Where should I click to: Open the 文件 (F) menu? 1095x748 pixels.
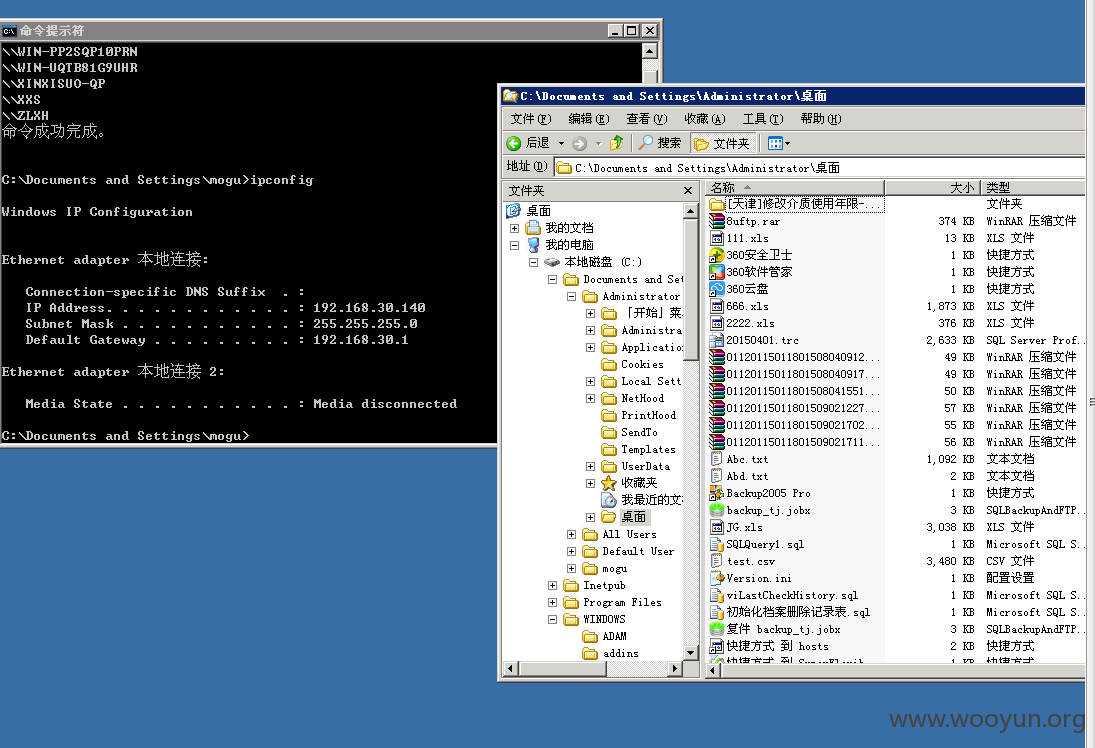tap(531, 119)
